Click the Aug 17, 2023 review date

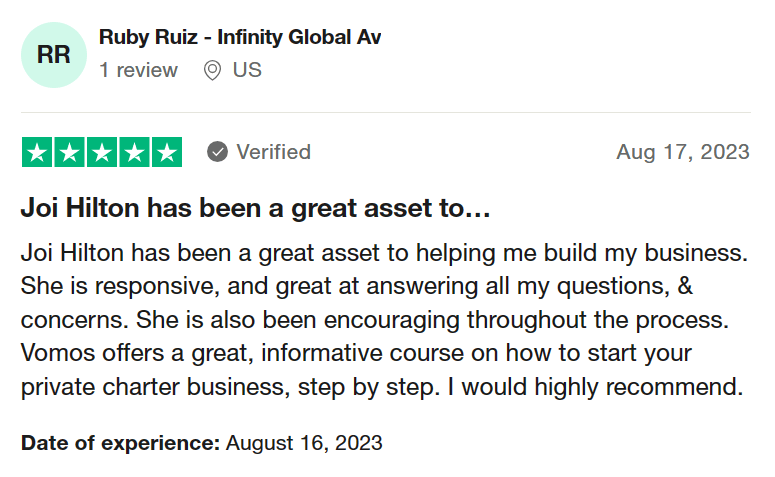[682, 152]
